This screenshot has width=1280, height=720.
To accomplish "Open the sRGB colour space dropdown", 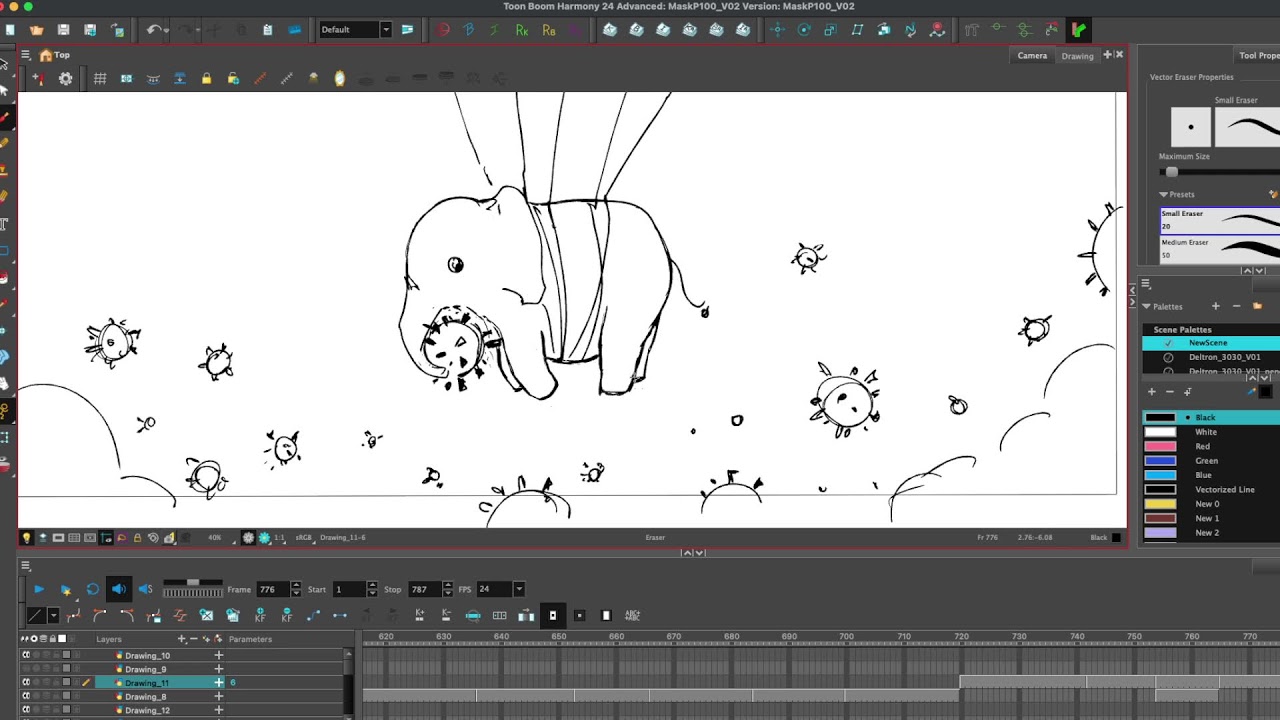I will [x=303, y=538].
